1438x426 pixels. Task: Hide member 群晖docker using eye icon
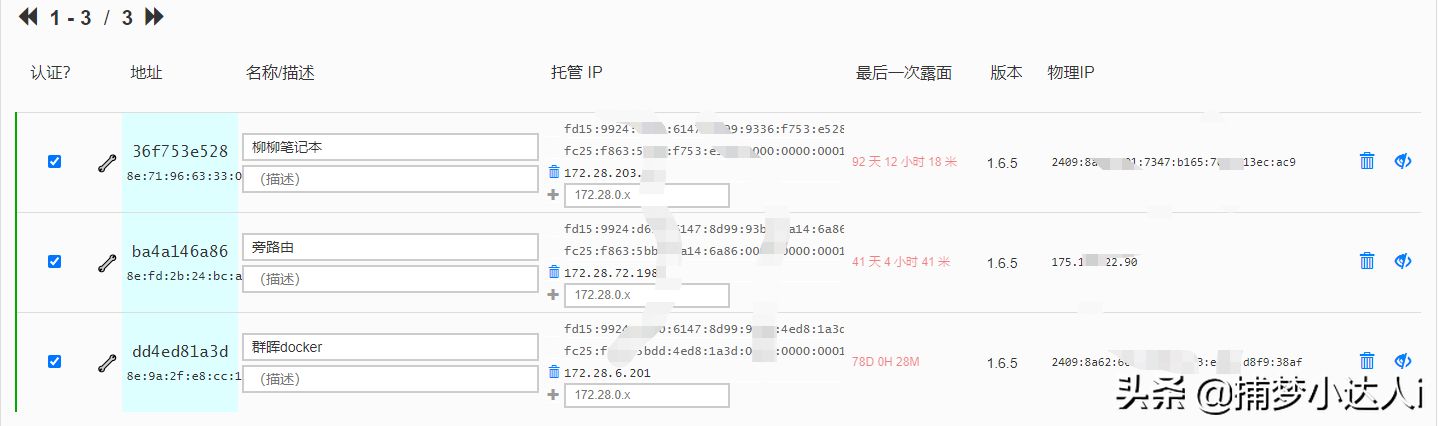[1403, 361]
